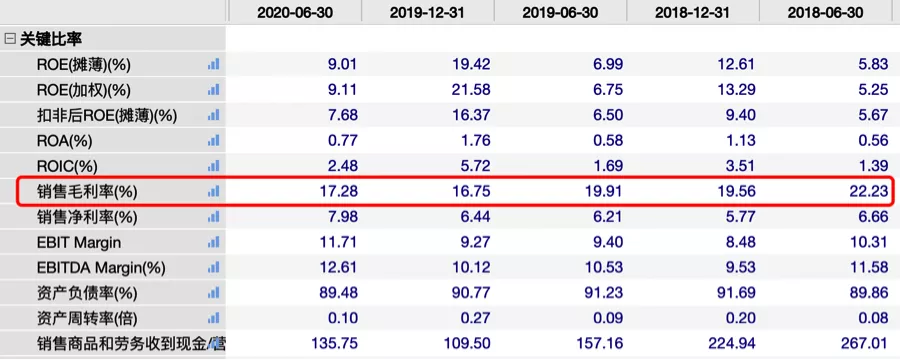The image size is (900, 360).
Task: Click 销售毛利率 value 19.56
Action: point(736,191)
